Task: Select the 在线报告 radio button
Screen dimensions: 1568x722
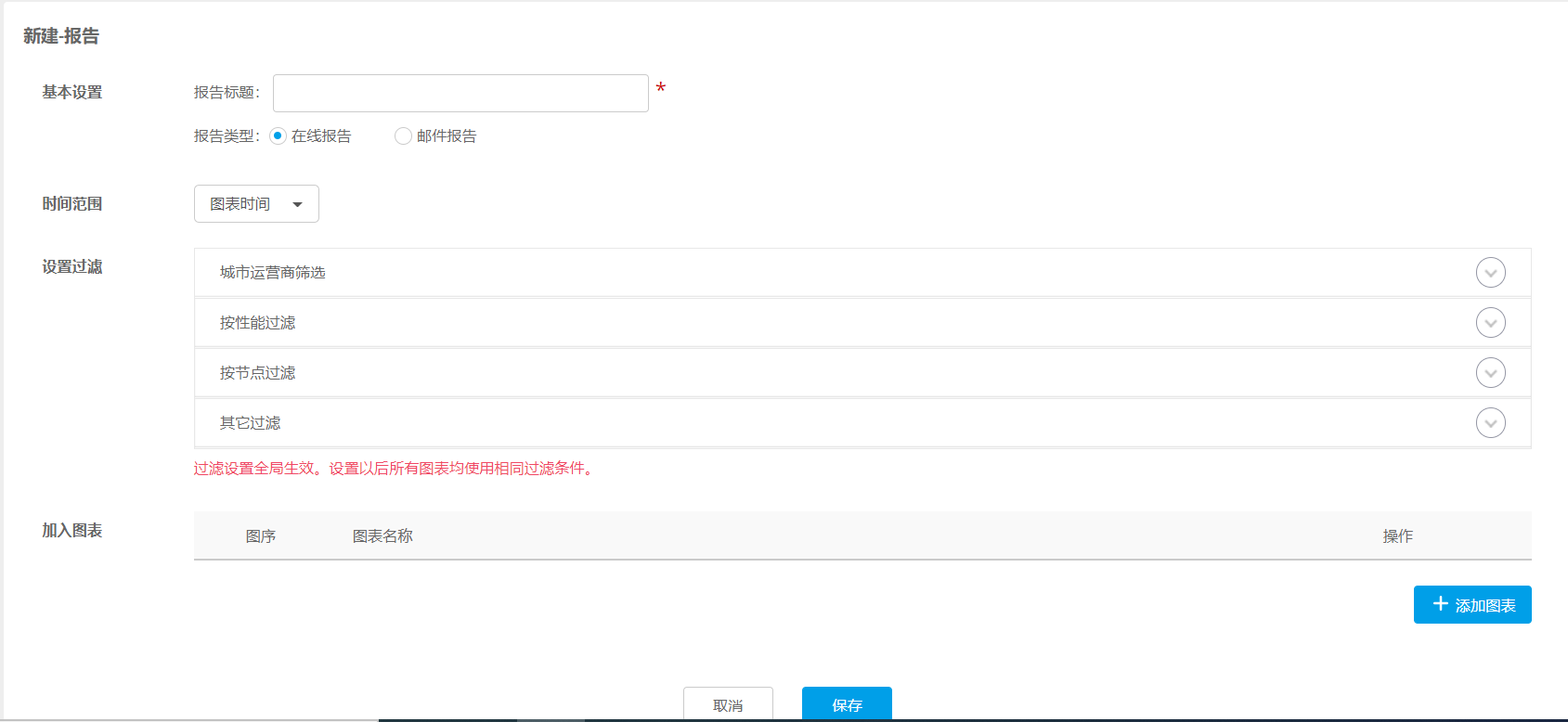Action: (x=278, y=136)
